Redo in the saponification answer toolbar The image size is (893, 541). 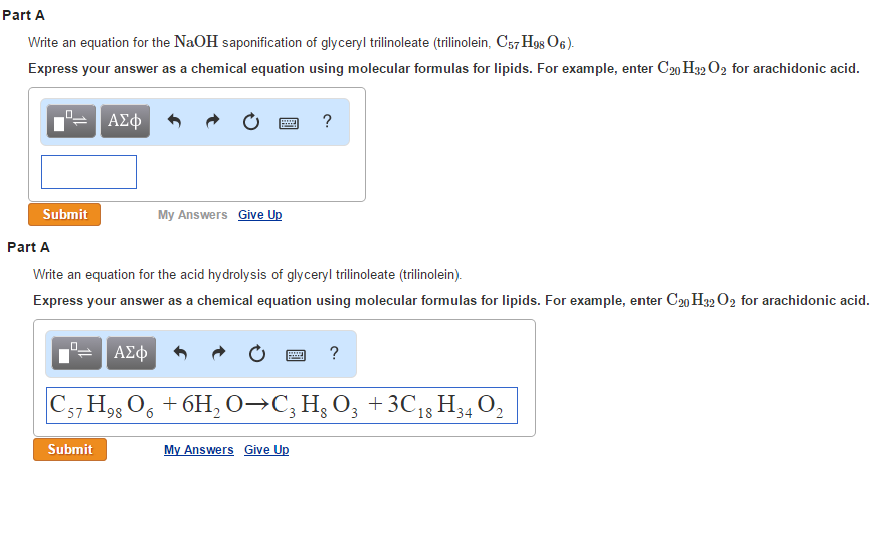tap(212, 122)
